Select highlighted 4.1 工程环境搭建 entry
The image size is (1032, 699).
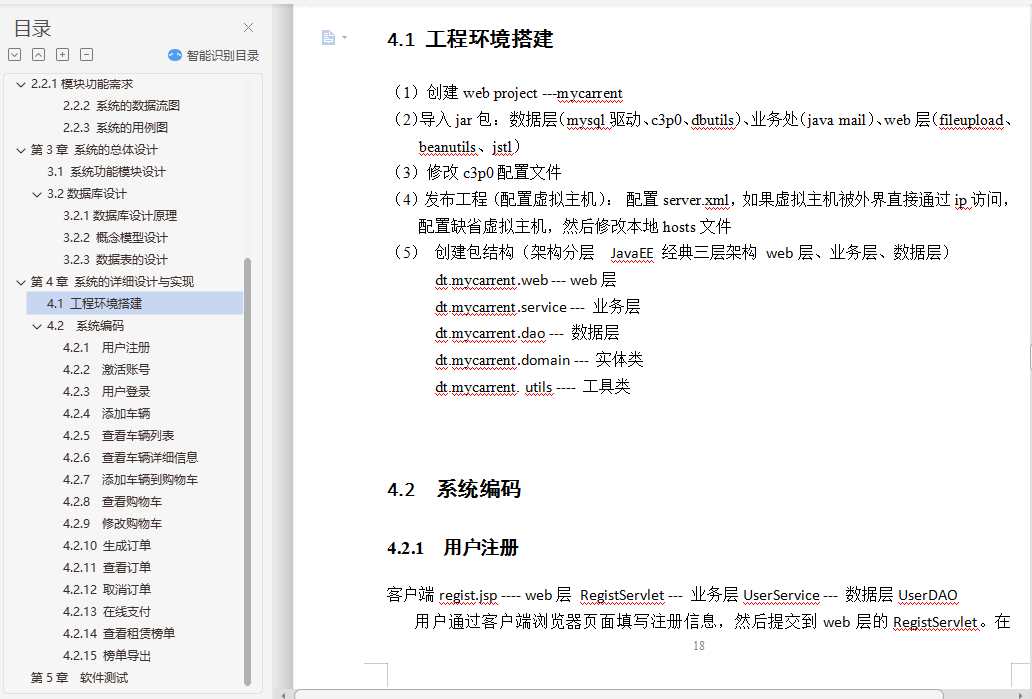[x=134, y=303]
